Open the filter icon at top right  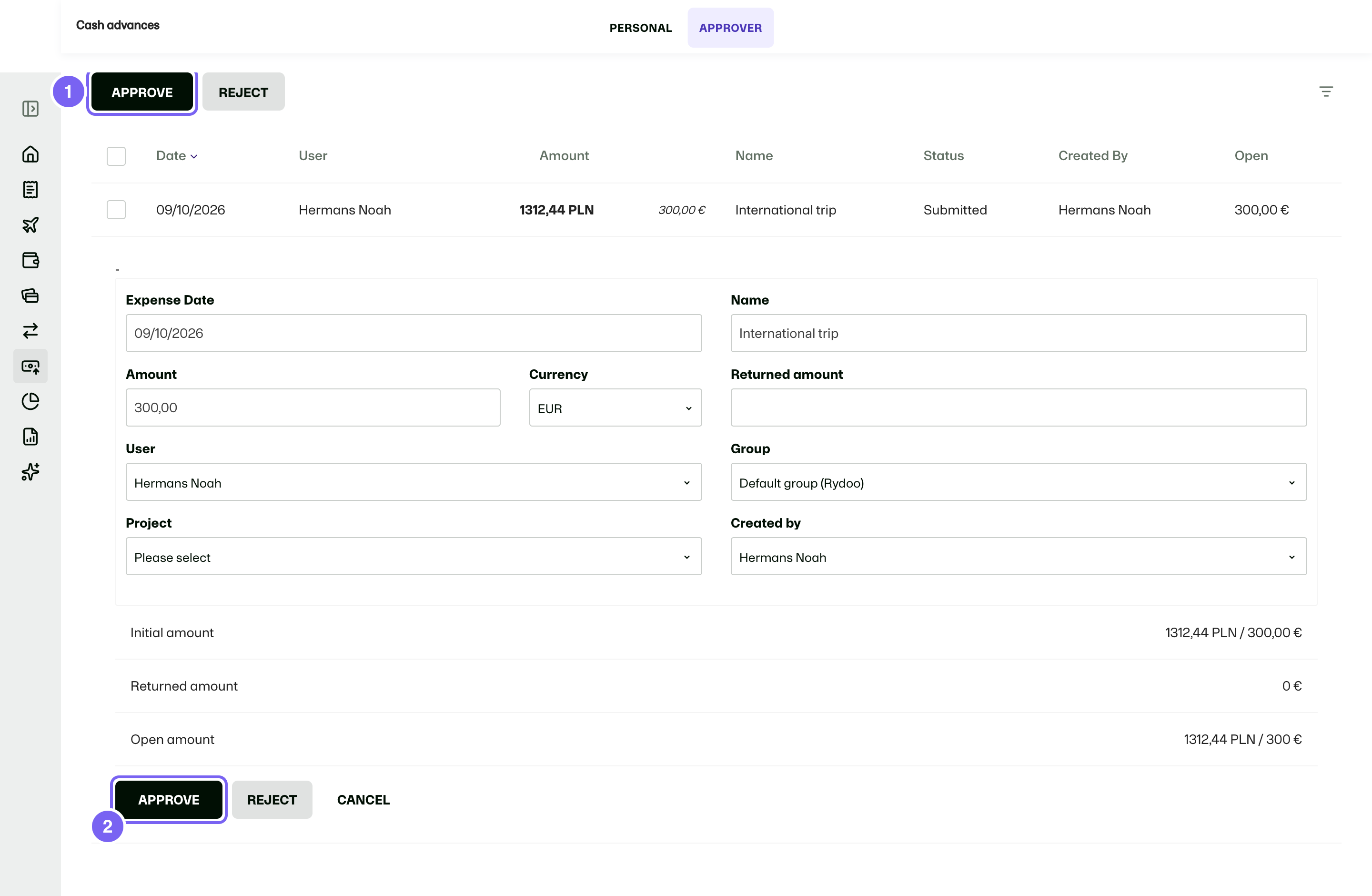(x=1326, y=91)
